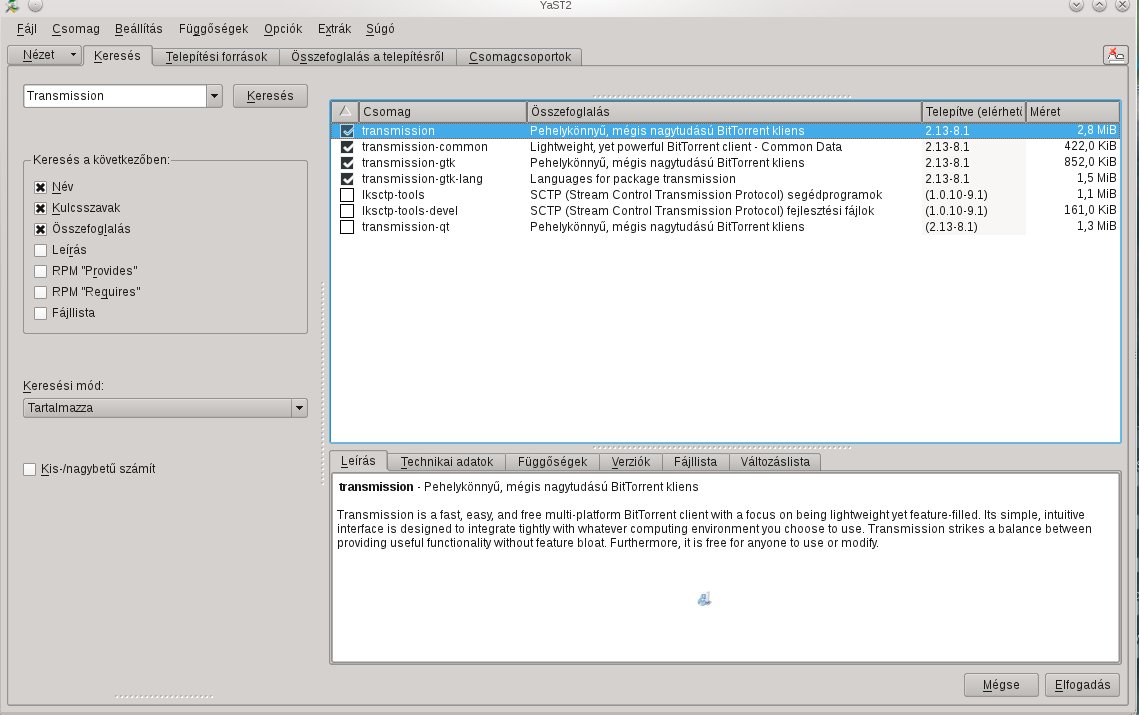Image resolution: width=1139 pixels, height=715 pixels.
Task: Enable the Fájllista search checkbox
Action: click(41, 314)
